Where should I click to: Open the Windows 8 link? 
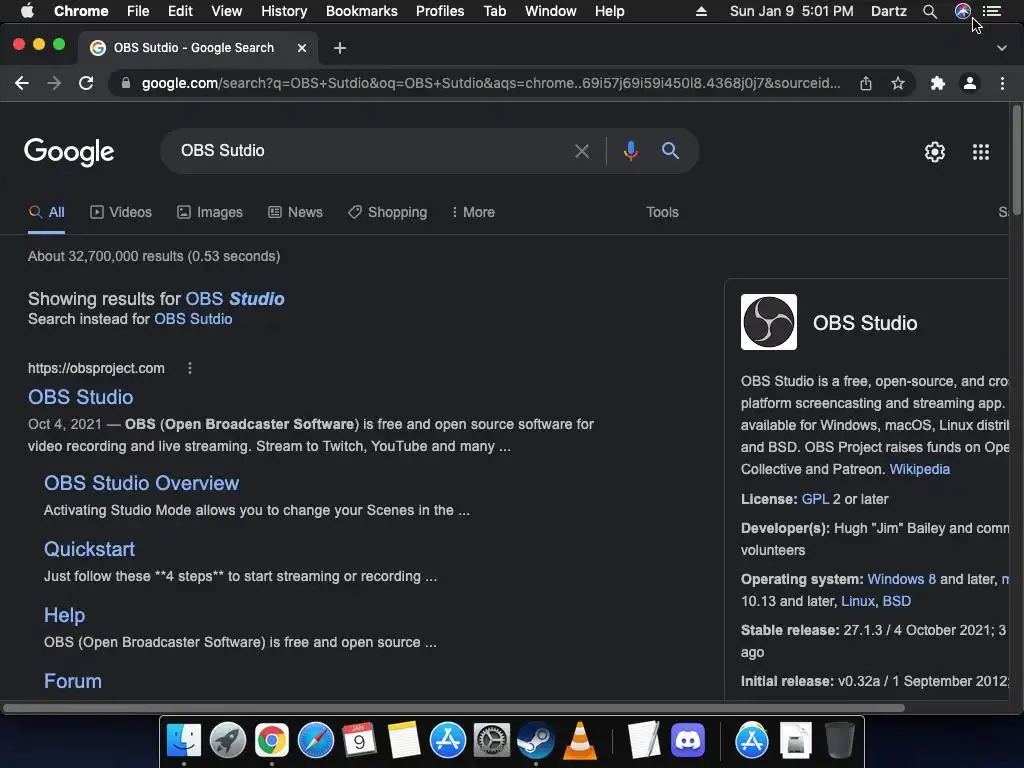click(901, 579)
